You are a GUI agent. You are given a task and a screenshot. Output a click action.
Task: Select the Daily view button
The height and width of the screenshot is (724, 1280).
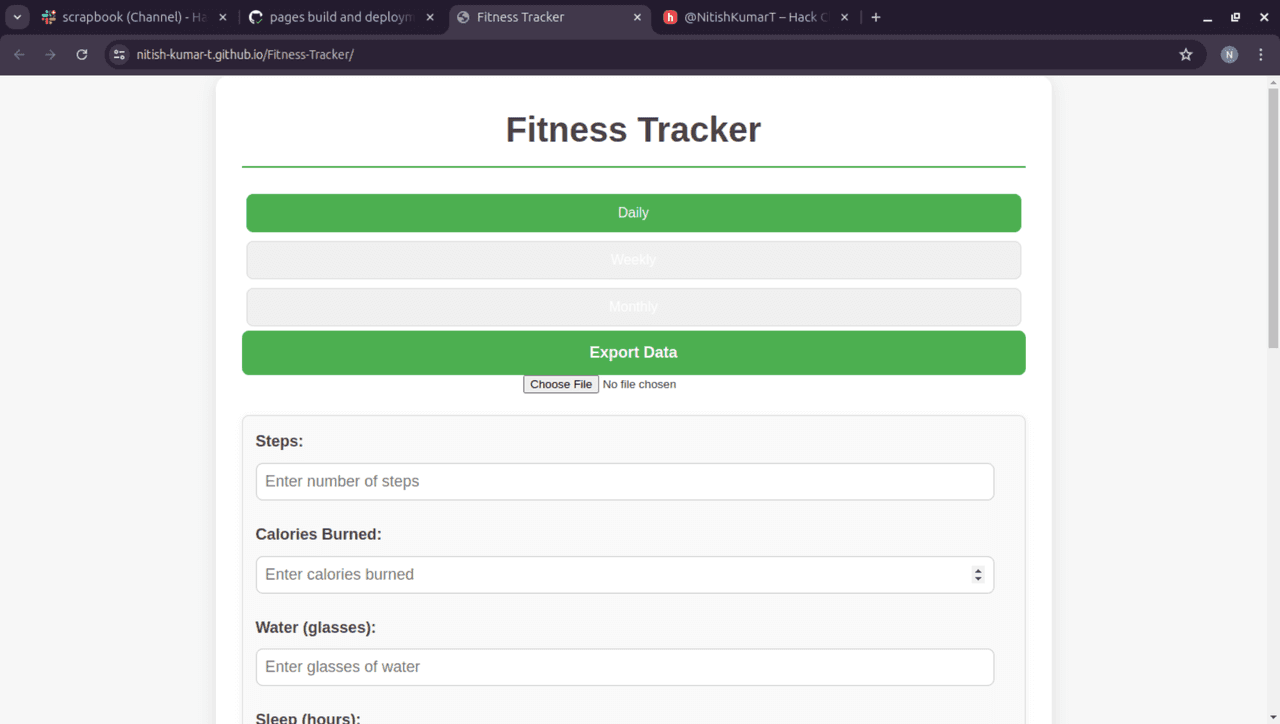point(633,213)
